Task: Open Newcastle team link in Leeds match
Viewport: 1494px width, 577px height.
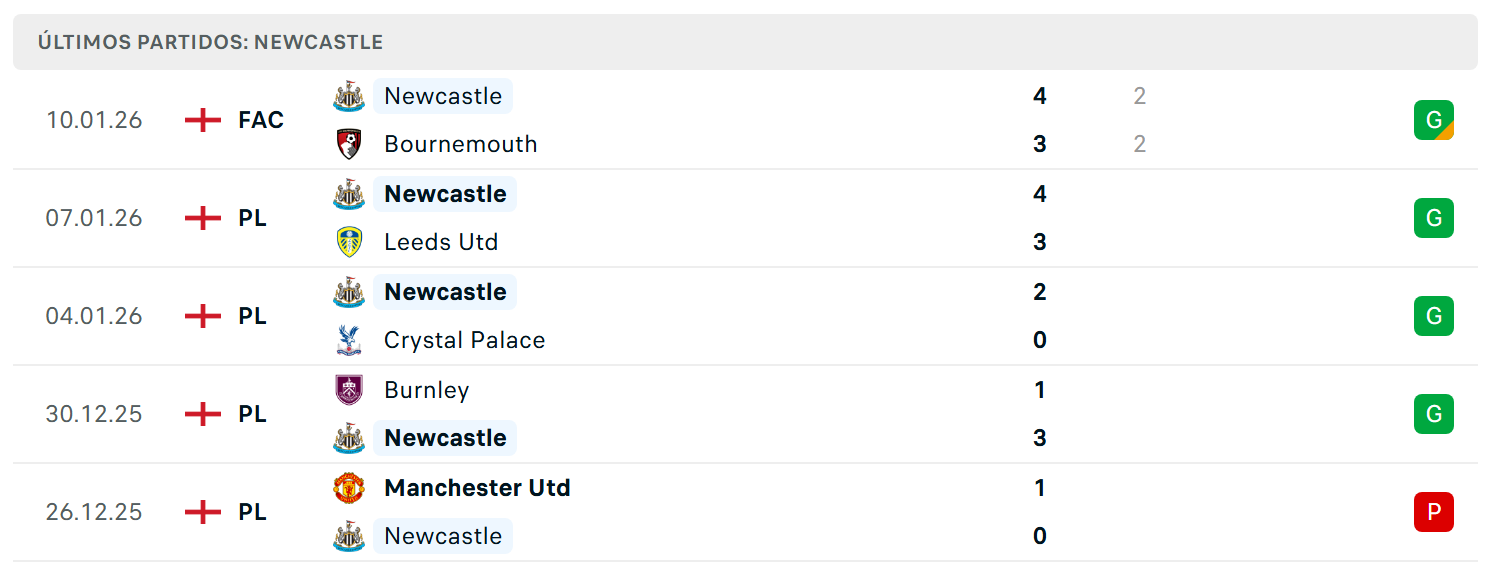Action: tap(445, 194)
